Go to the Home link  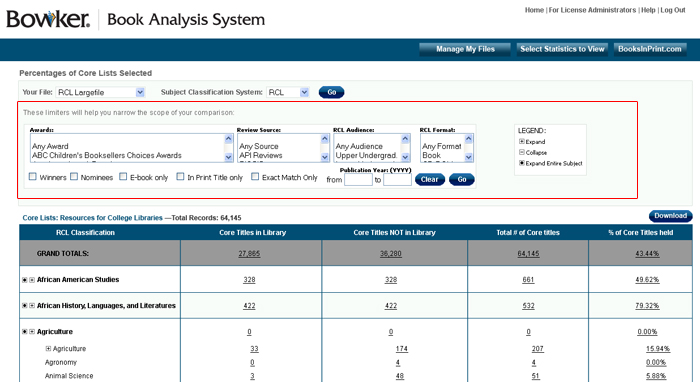click(534, 10)
